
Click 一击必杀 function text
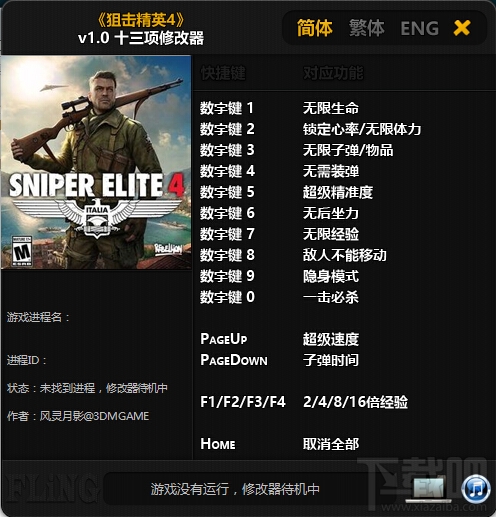pyautogui.click(x=331, y=297)
